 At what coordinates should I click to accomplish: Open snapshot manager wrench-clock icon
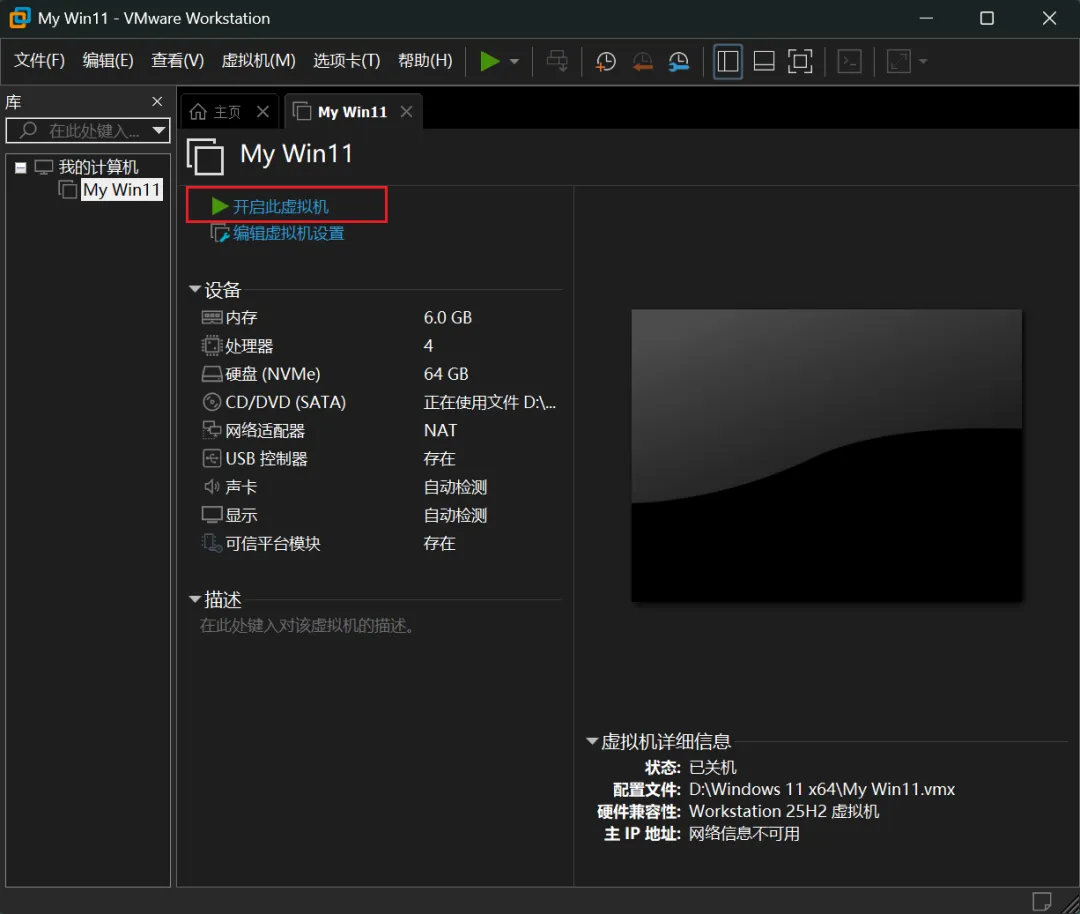[678, 61]
